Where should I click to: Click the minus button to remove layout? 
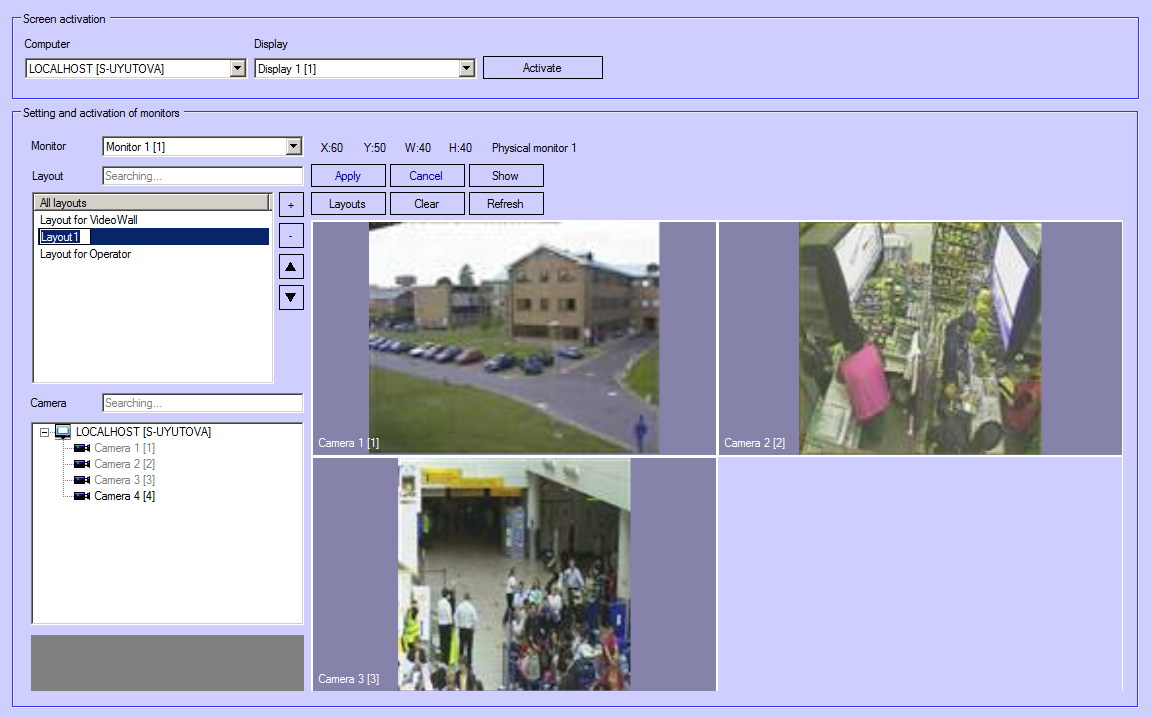point(291,236)
